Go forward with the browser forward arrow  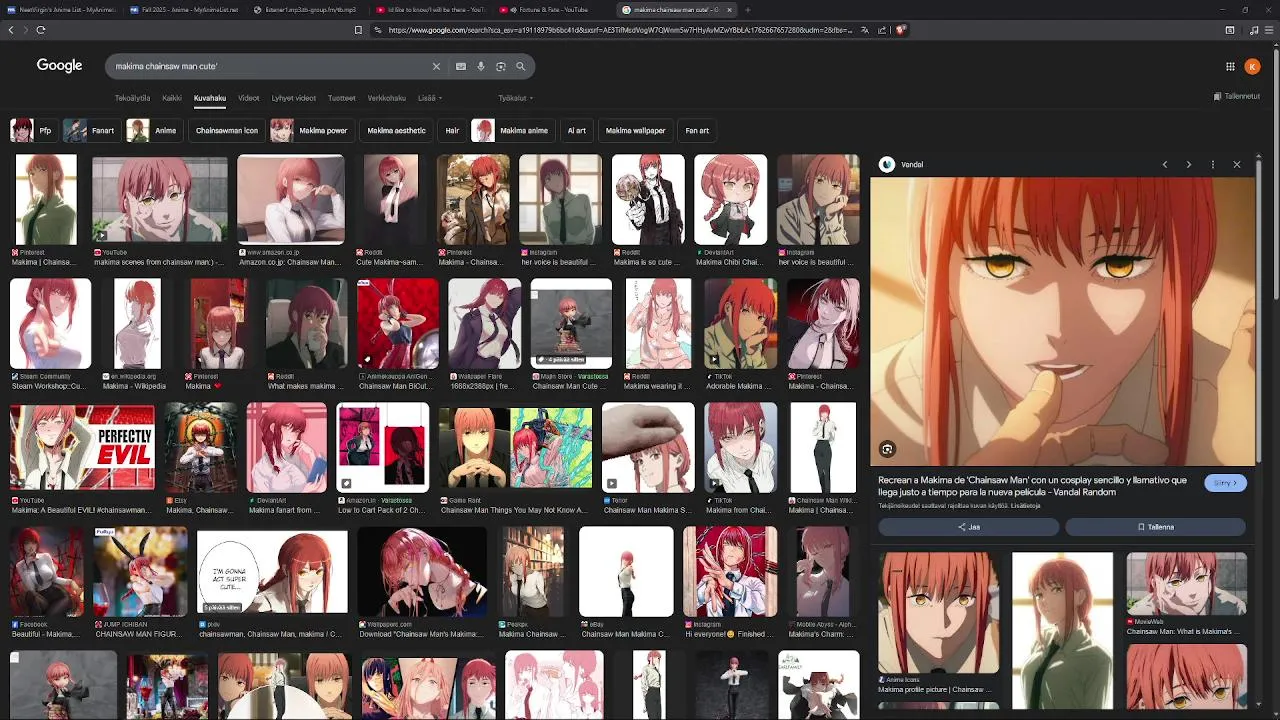point(26,30)
